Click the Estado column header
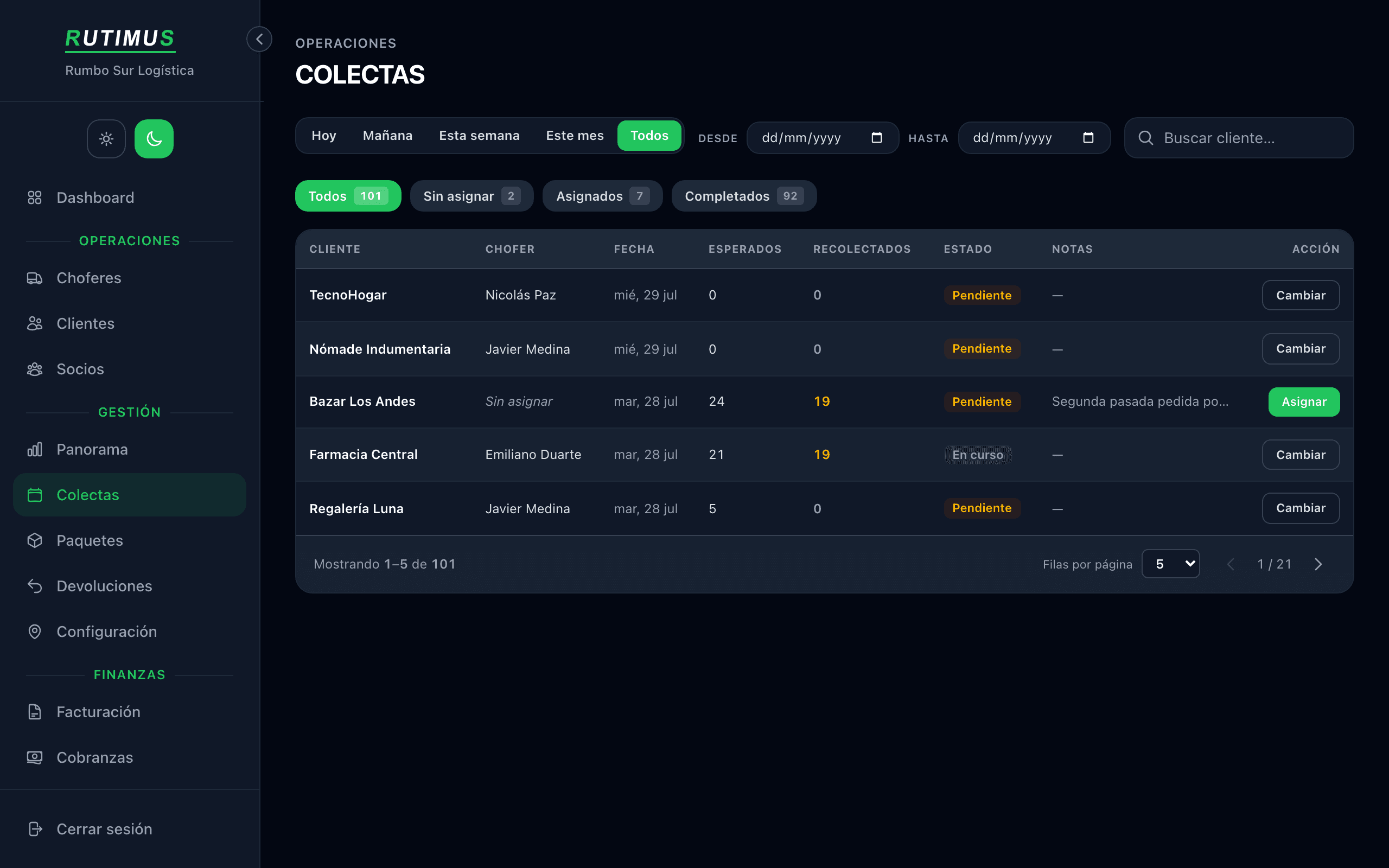The width and height of the screenshot is (1389, 868). click(x=968, y=249)
